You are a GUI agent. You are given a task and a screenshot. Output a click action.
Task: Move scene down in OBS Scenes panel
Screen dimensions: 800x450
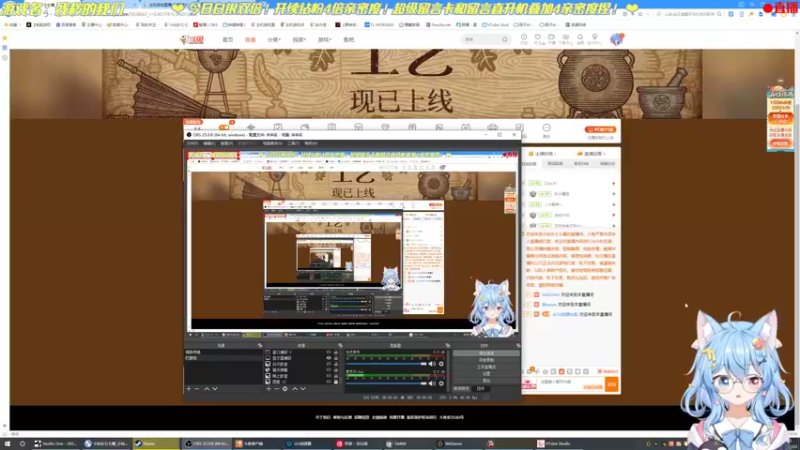(x=215, y=389)
